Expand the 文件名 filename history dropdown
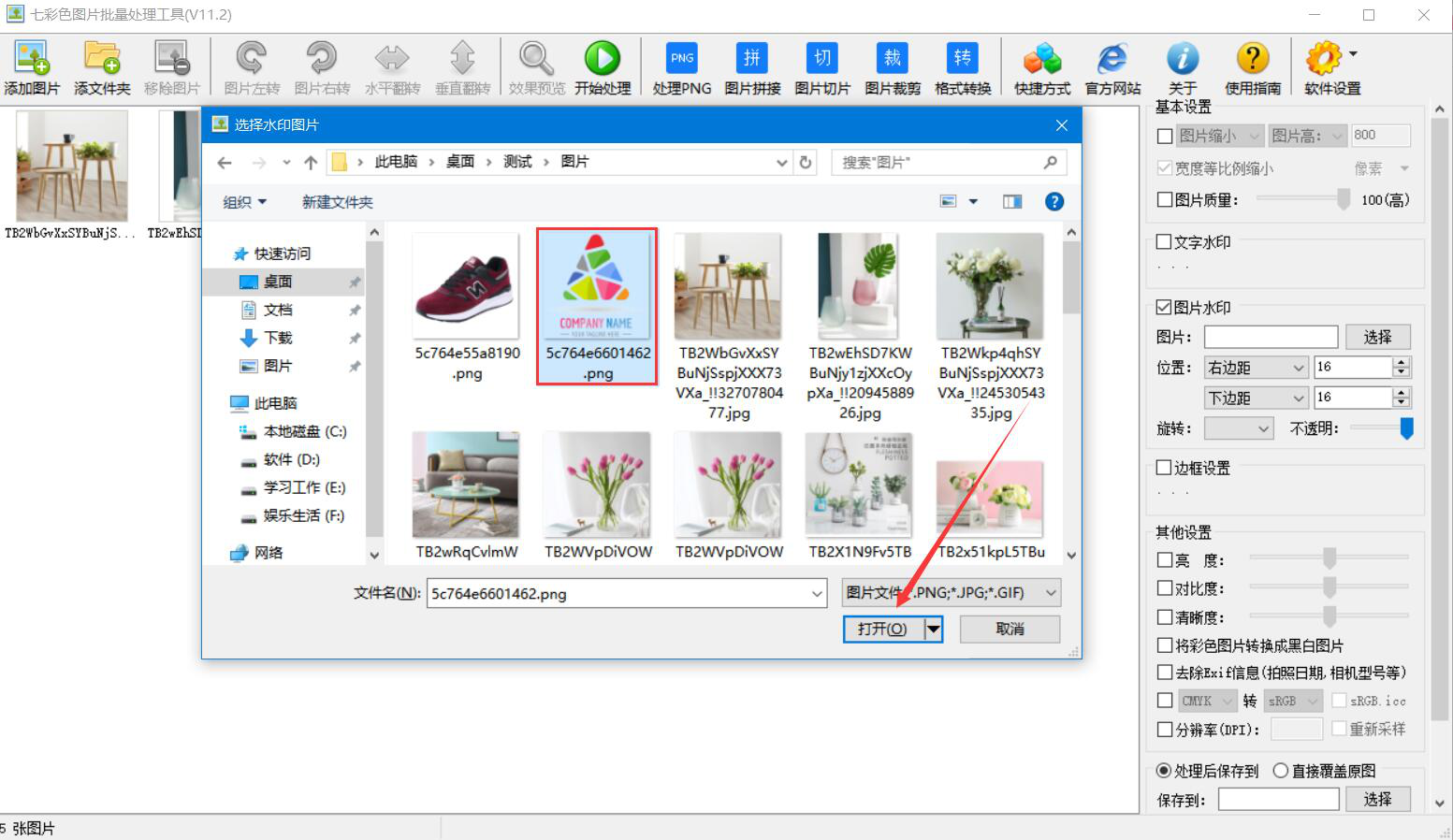 [x=817, y=593]
